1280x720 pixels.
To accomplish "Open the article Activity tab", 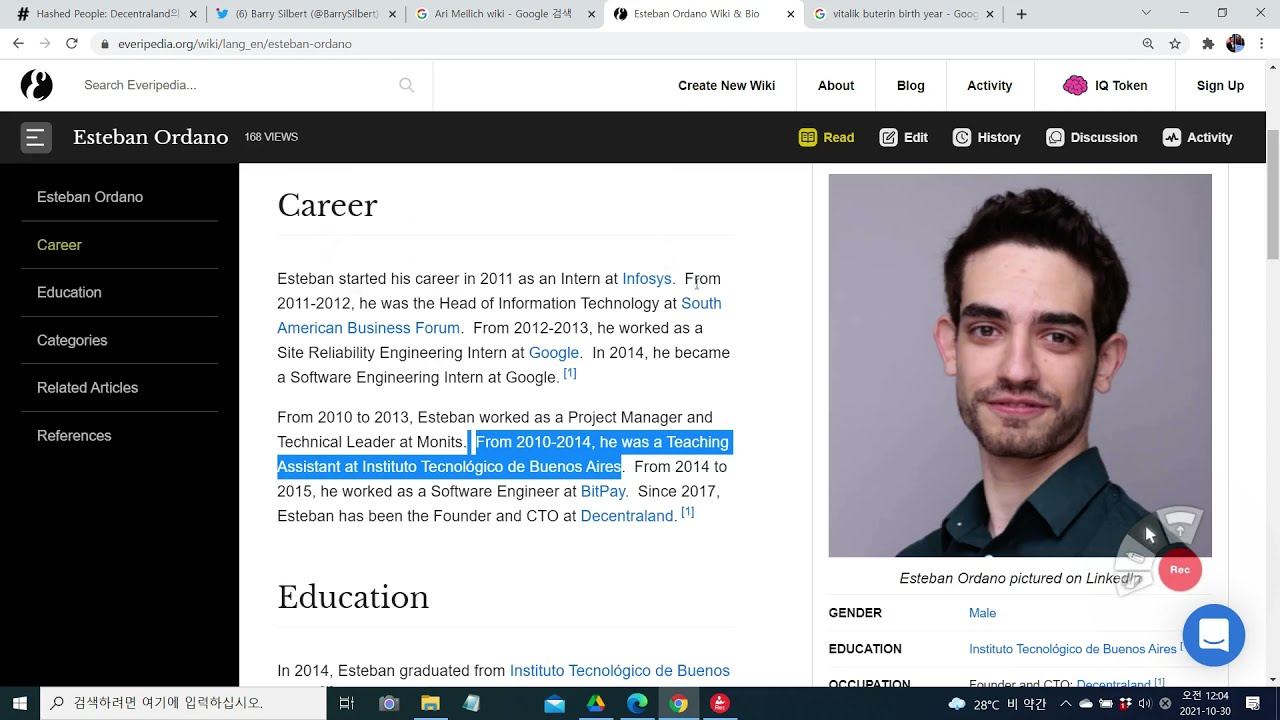I will tap(1197, 137).
